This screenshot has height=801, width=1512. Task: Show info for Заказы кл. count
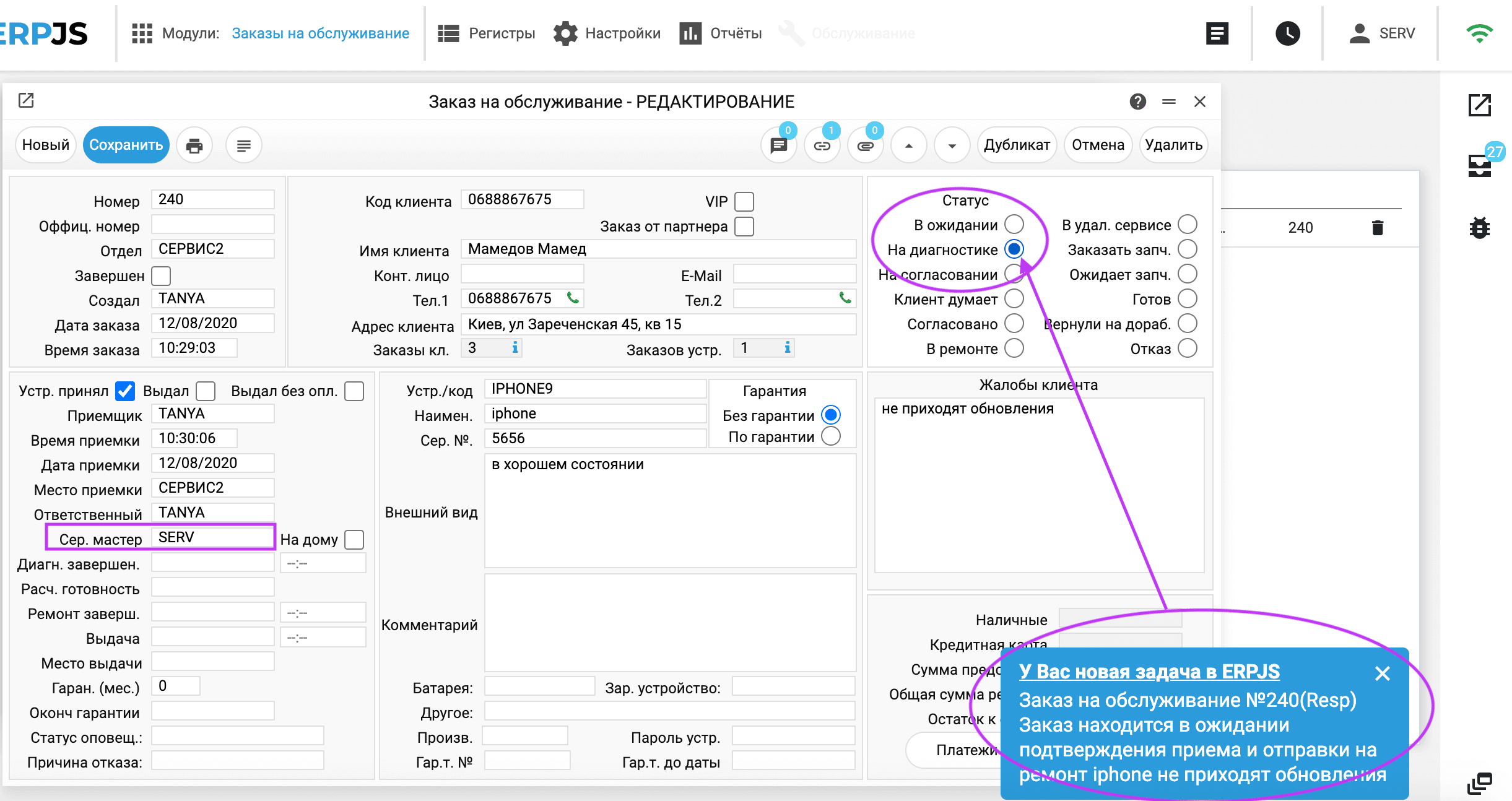point(515,347)
